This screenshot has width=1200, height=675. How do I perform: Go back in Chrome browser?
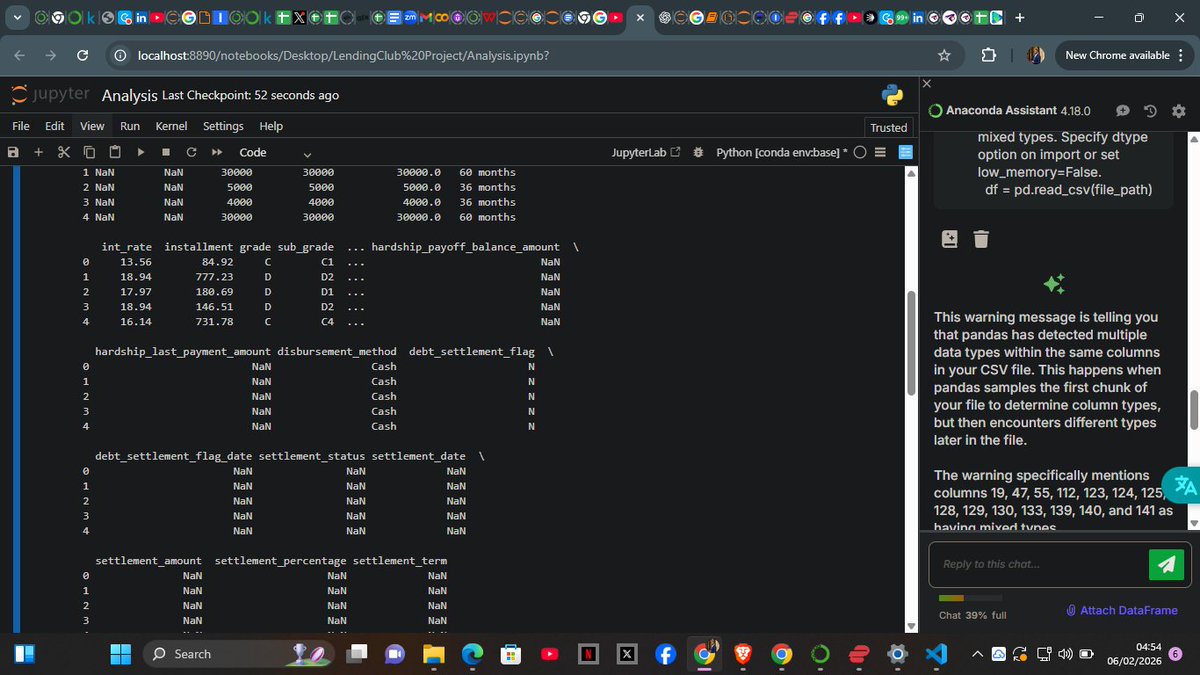pos(20,55)
